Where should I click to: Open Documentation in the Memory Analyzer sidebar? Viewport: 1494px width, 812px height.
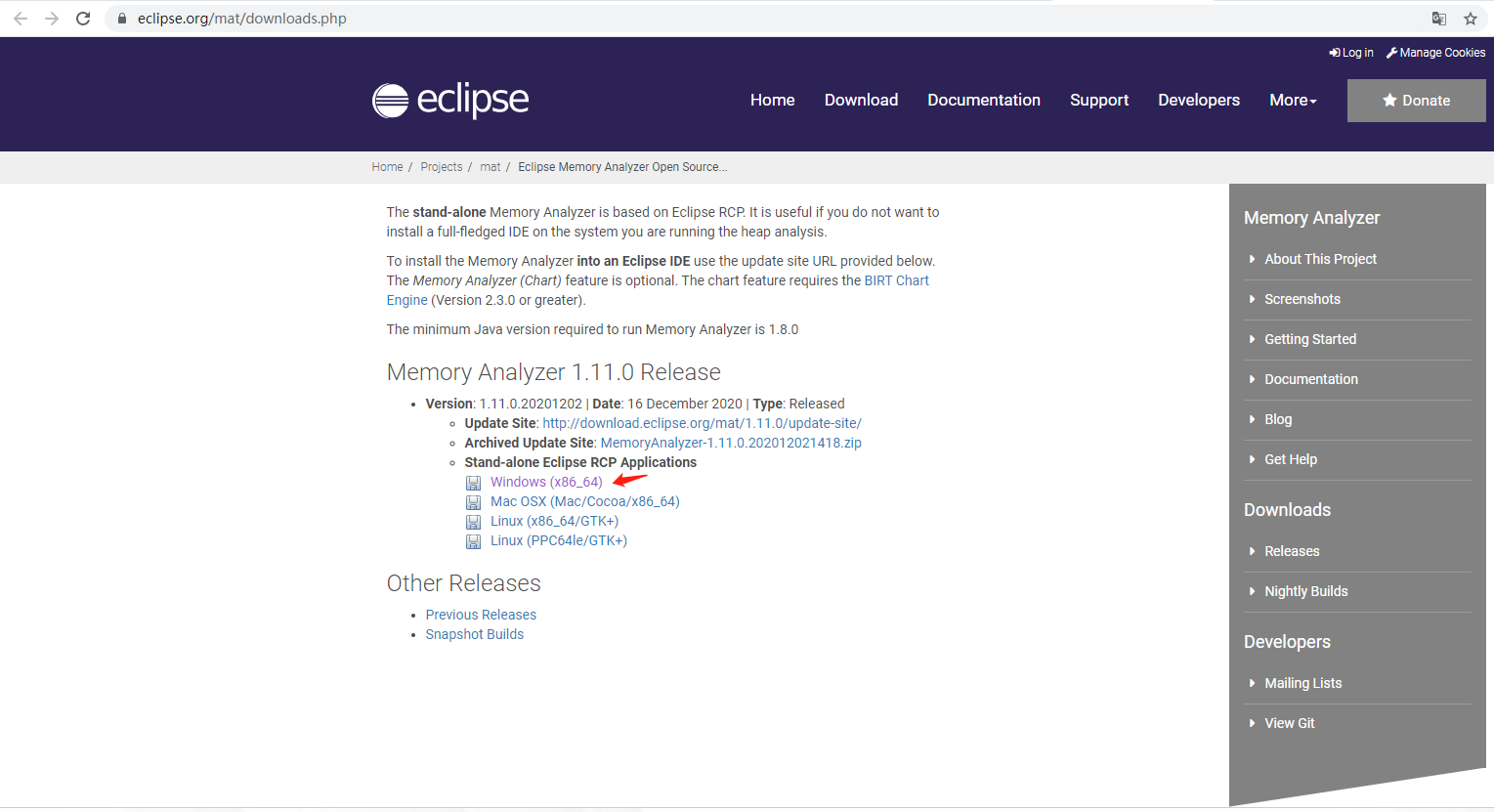[x=1311, y=379]
